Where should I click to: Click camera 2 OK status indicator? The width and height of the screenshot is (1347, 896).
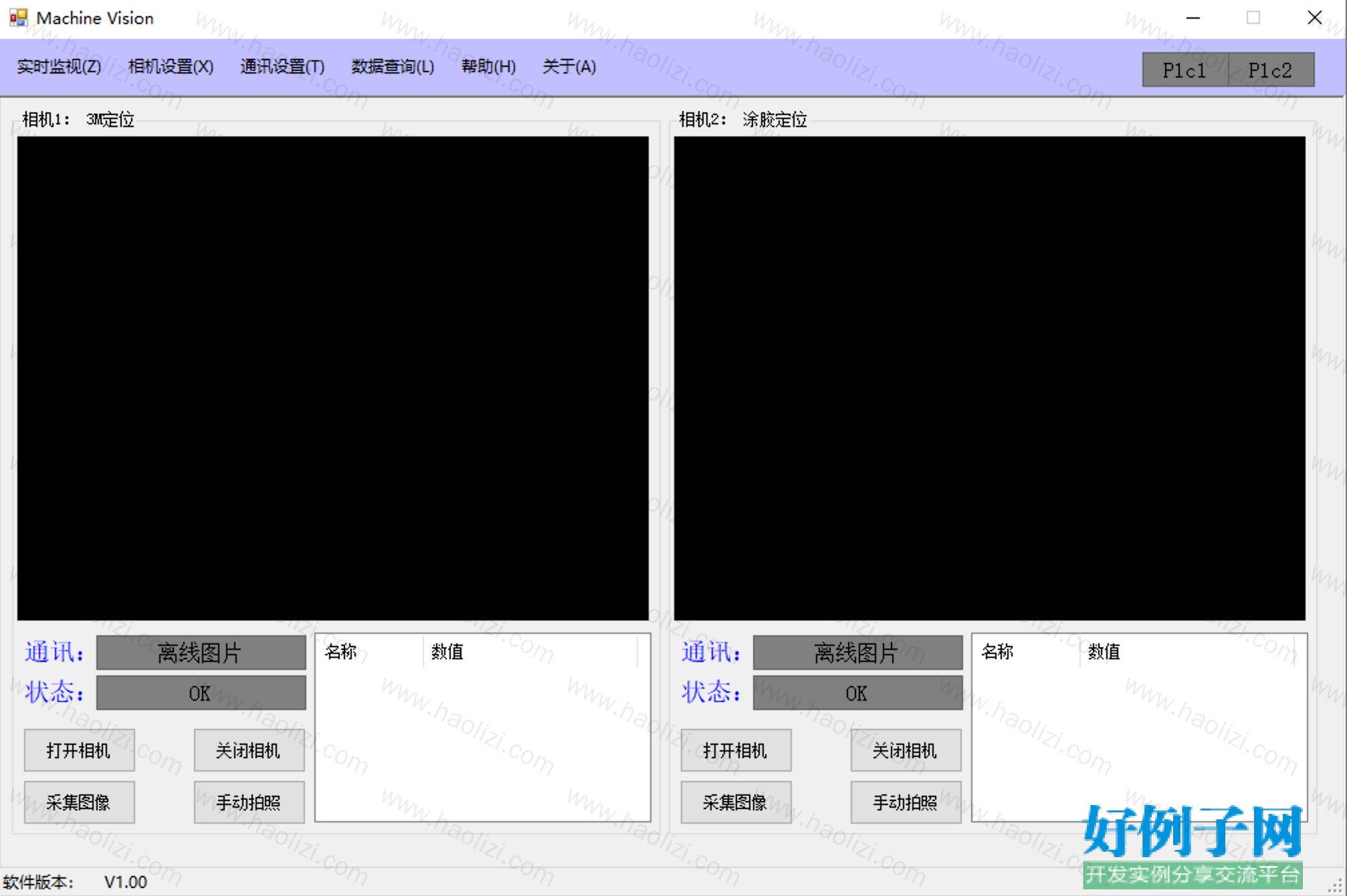pyautogui.click(x=857, y=693)
